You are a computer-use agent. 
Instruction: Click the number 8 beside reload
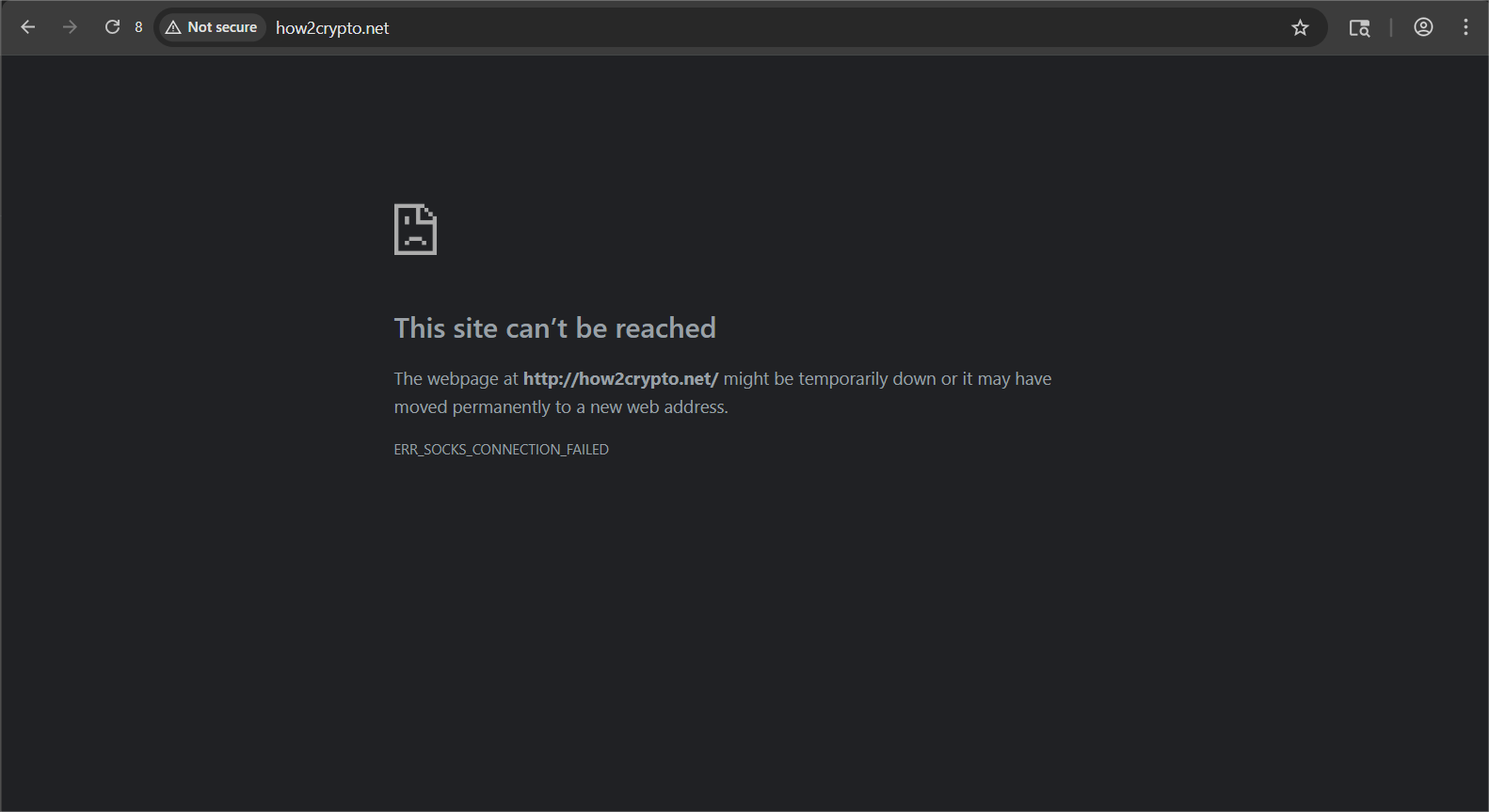click(x=138, y=27)
